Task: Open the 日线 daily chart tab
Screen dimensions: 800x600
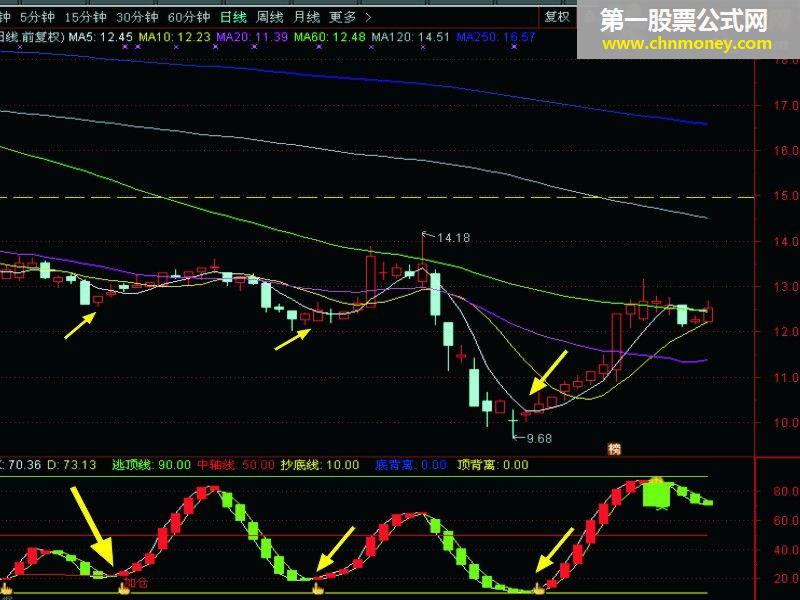Action: point(233,17)
